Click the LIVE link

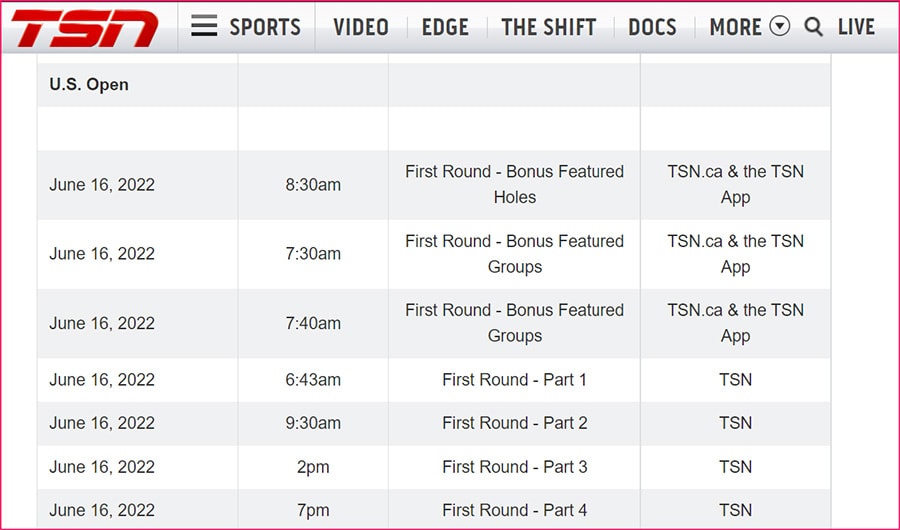point(856,27)
